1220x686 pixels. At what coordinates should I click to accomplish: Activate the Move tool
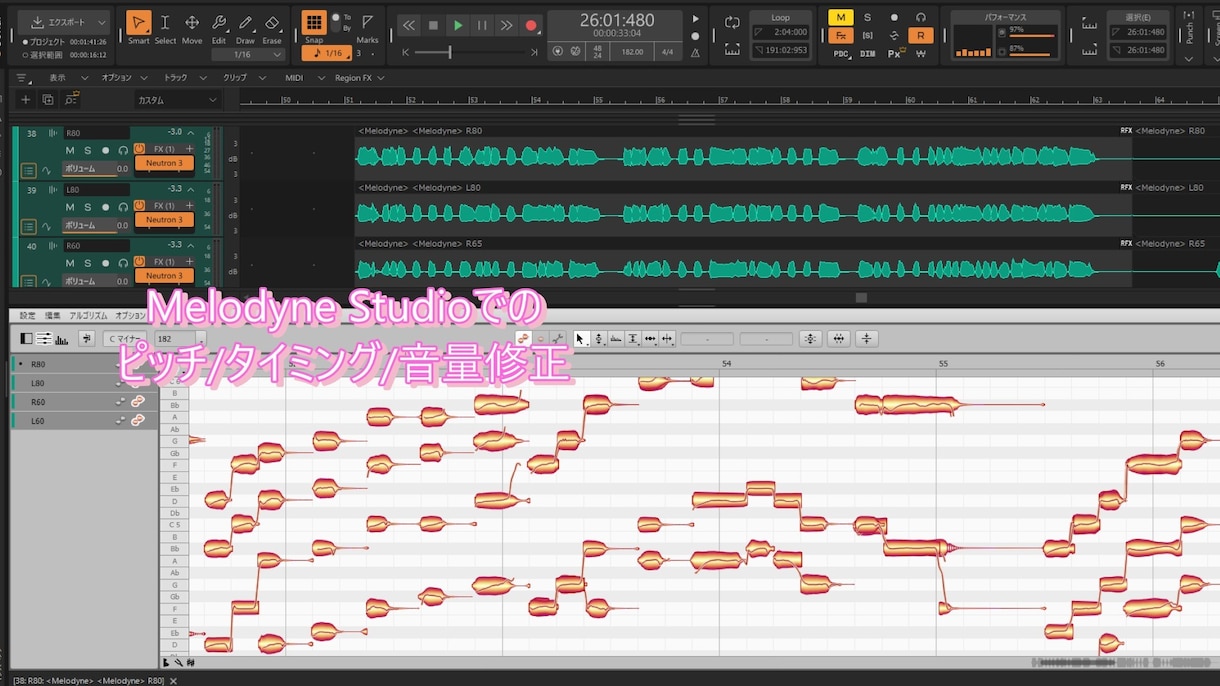point(191,23)
